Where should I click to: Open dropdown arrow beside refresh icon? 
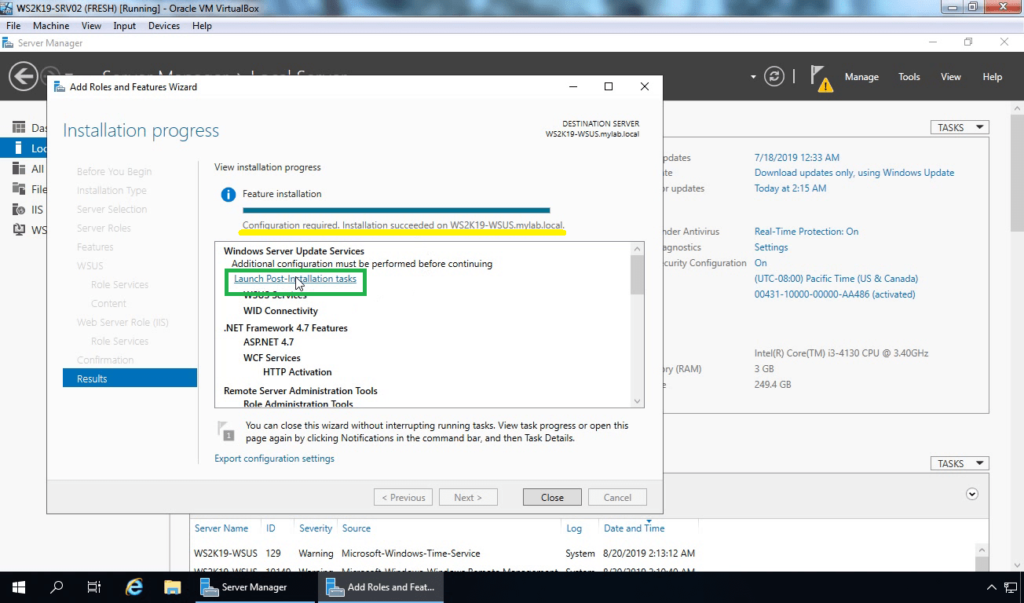[x=753, y=77]
